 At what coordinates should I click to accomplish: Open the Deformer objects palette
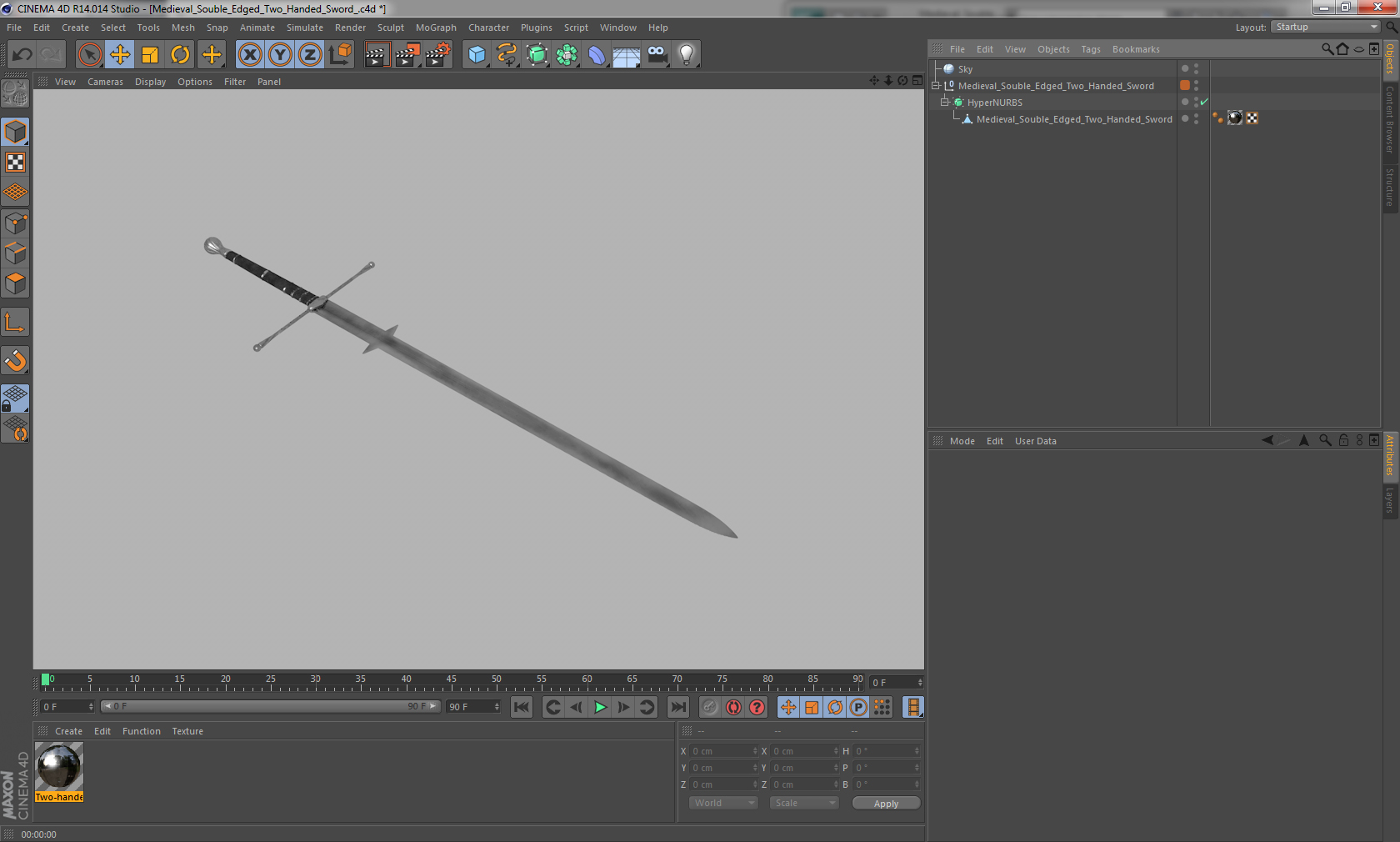pyautogui.click(x=597, y=55)
